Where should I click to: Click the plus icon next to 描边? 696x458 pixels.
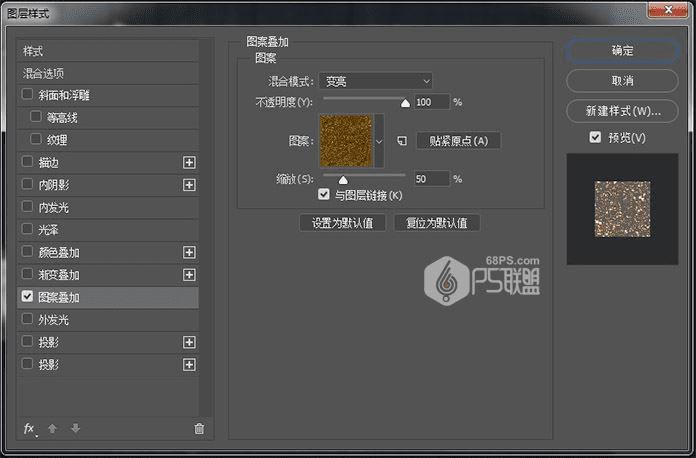tap(189, 162)
